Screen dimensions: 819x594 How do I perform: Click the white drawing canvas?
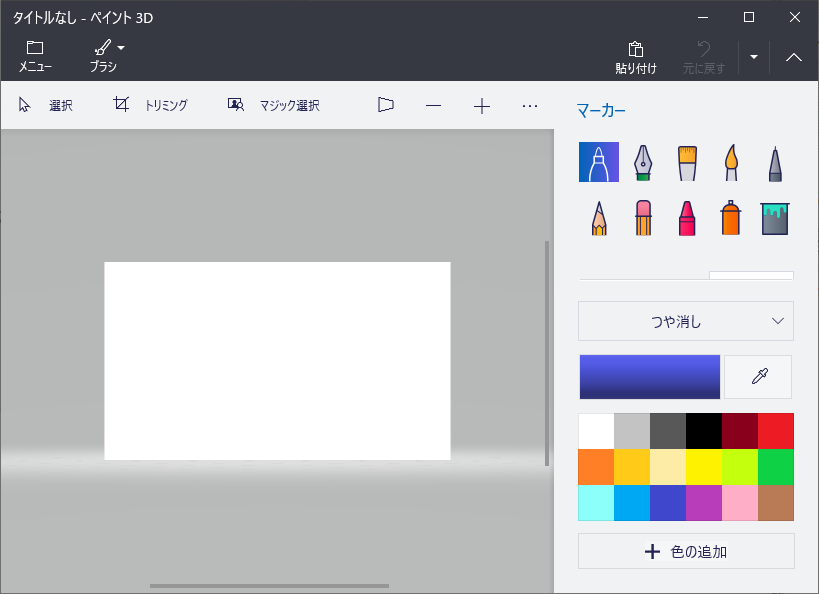coord(277,361)
